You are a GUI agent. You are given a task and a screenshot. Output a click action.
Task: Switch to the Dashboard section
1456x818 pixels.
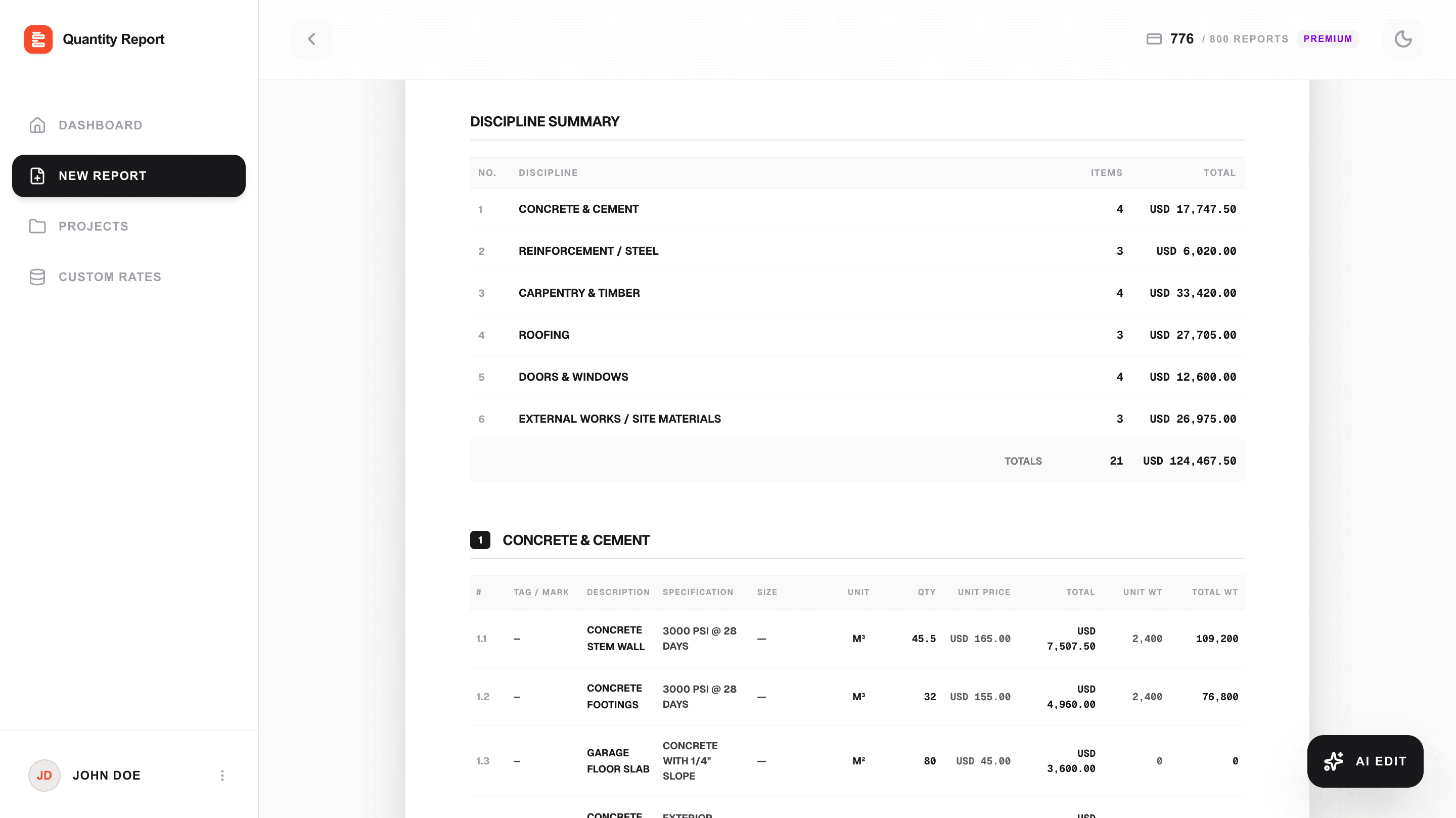(101, 125)
